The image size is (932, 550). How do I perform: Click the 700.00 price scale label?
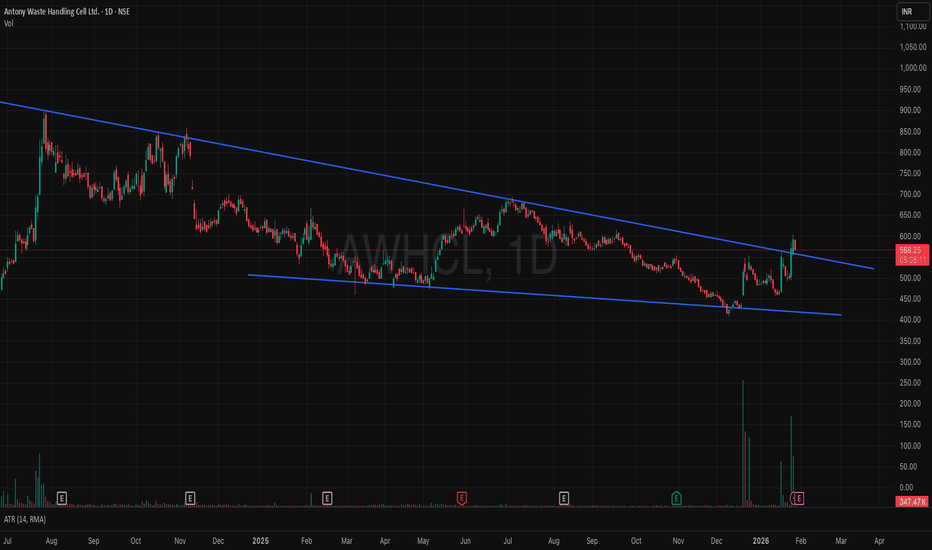pyautogui.click(x=910, y=194)
